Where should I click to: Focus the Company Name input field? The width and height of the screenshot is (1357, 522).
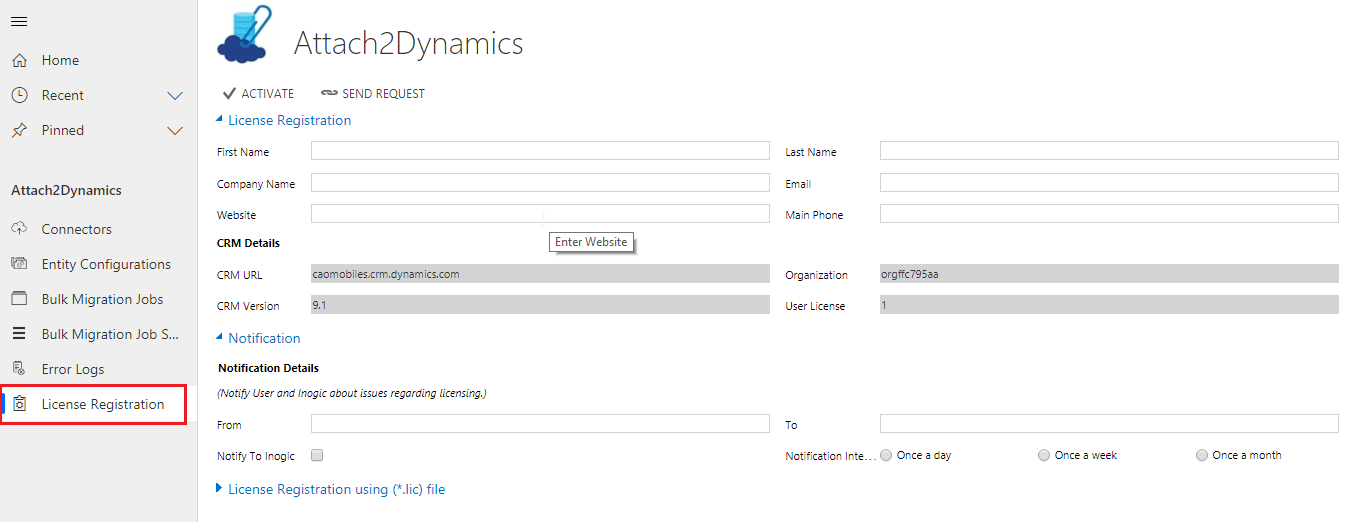540,183
